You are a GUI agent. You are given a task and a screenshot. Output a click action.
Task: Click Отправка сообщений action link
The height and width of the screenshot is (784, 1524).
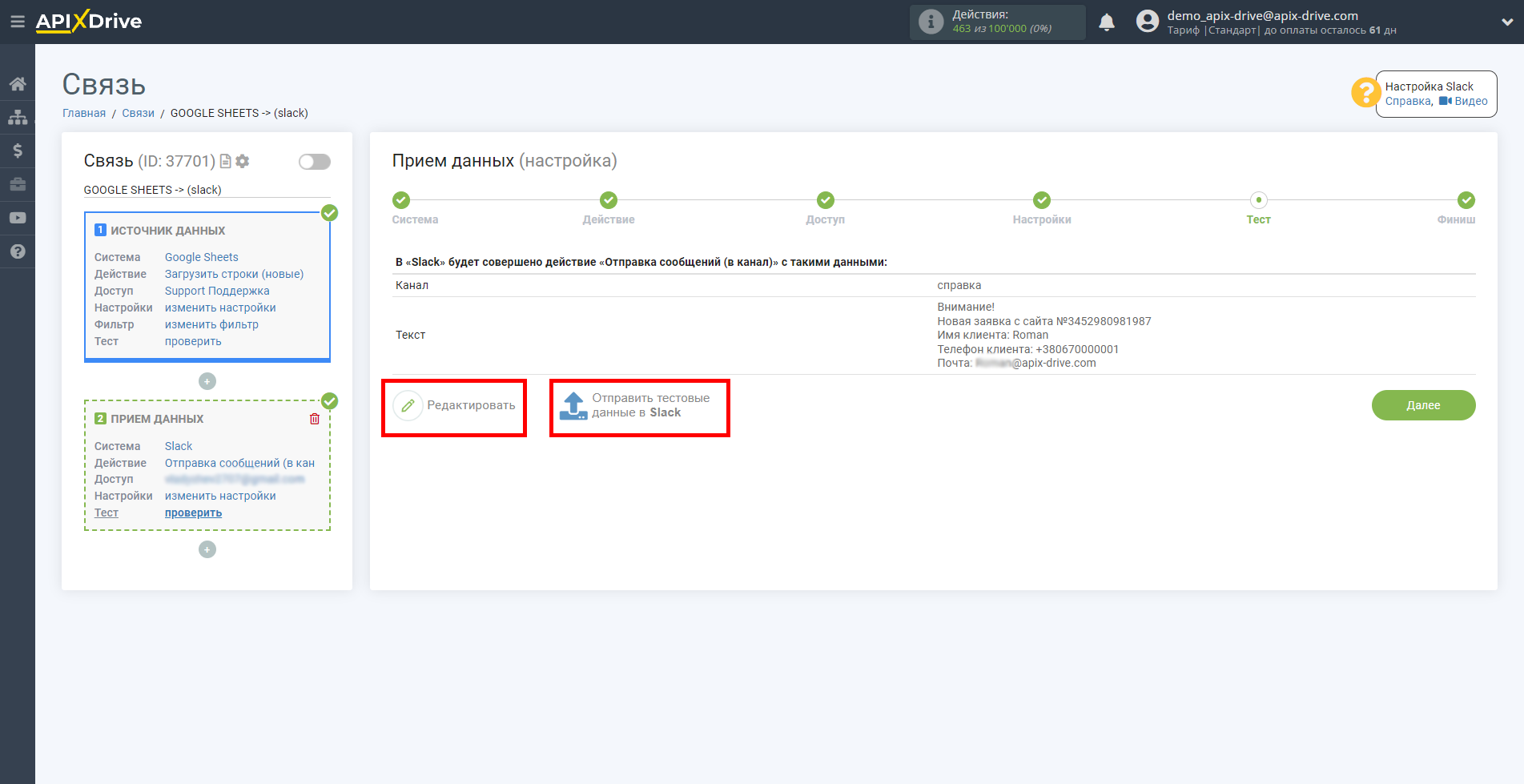pyautogui.click(x=239, y=463)
